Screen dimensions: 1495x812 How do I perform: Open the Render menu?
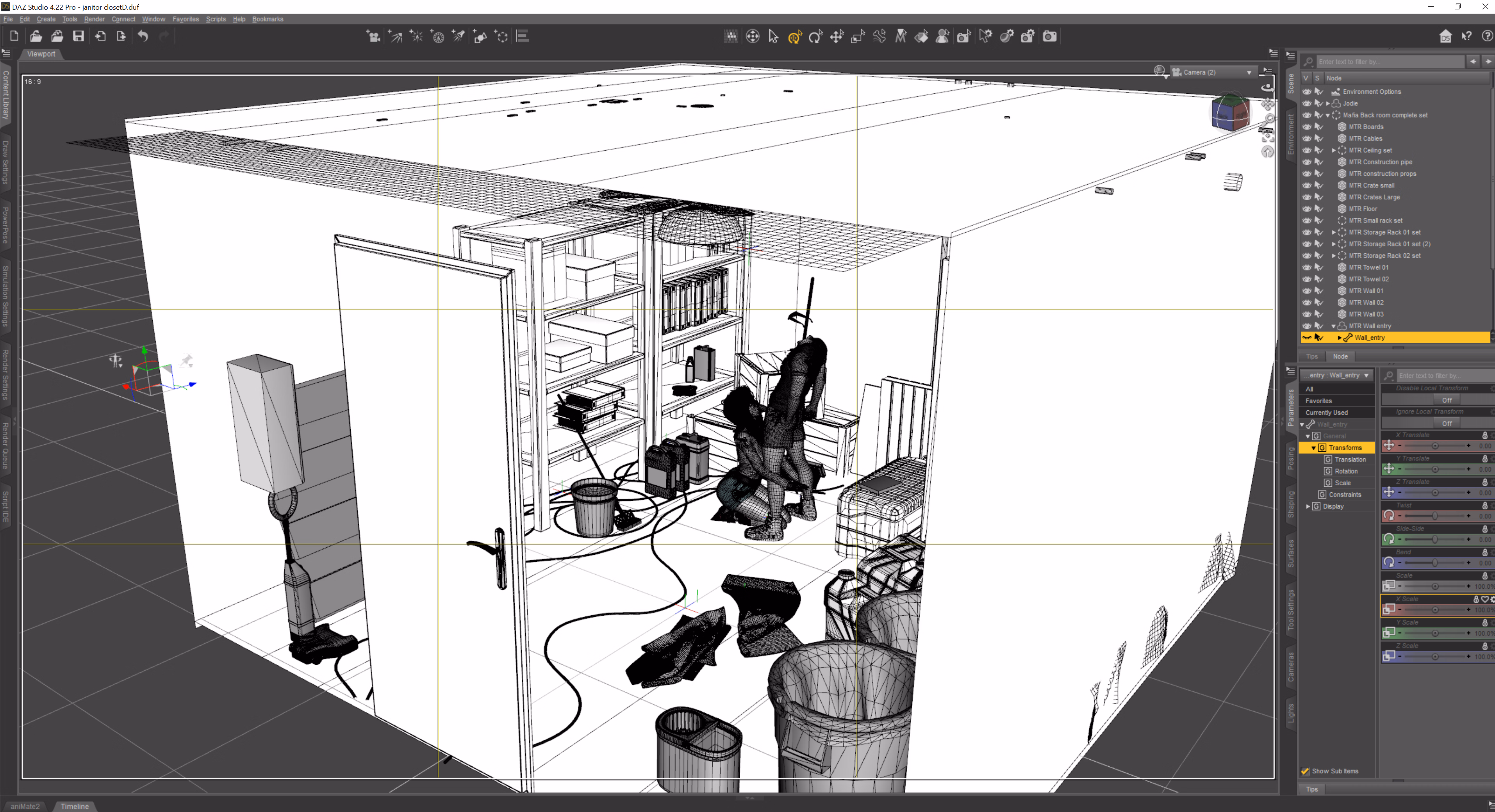(94, 19)
